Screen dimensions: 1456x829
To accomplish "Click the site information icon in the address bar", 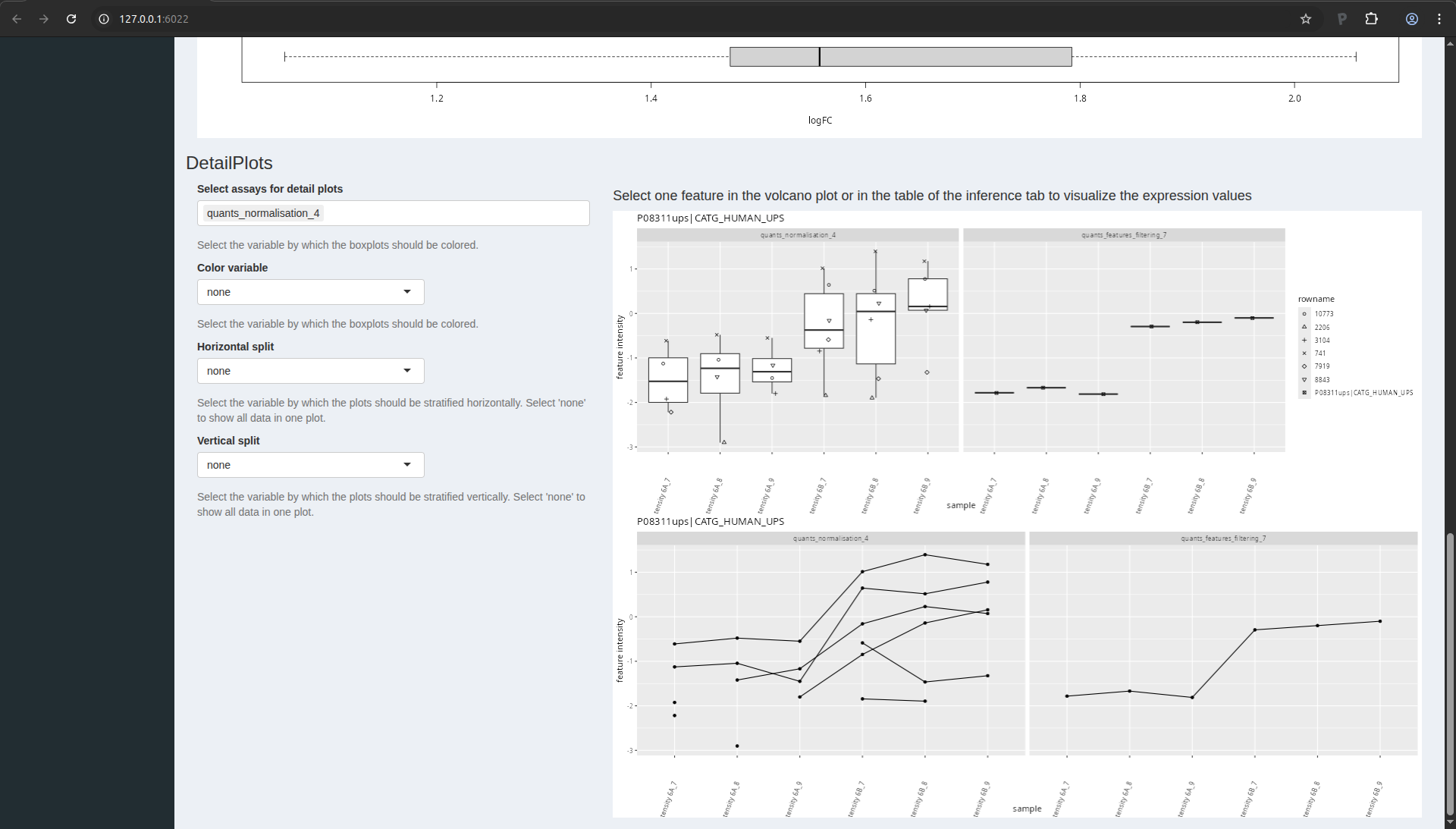I will click(104, 19).
